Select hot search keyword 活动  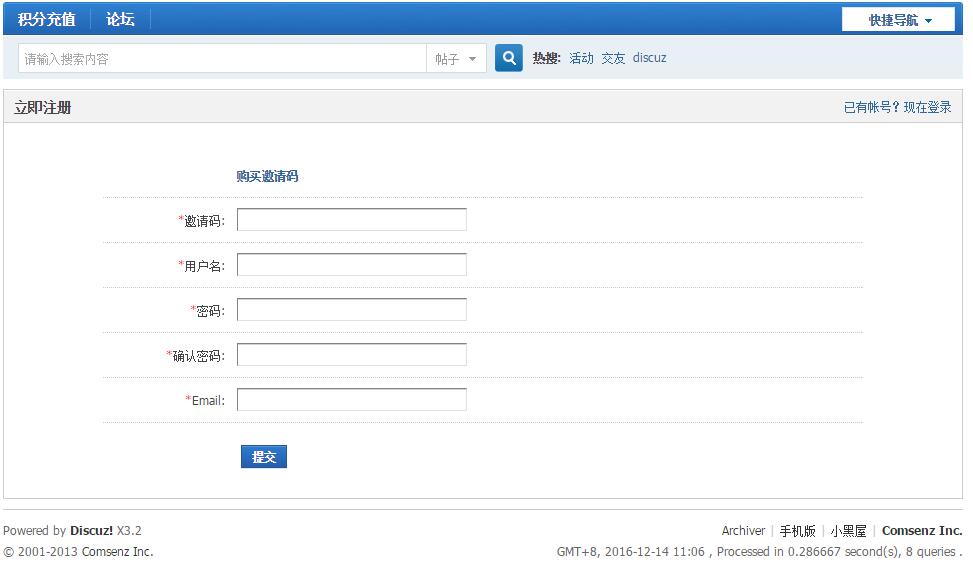tap(581, 59)
